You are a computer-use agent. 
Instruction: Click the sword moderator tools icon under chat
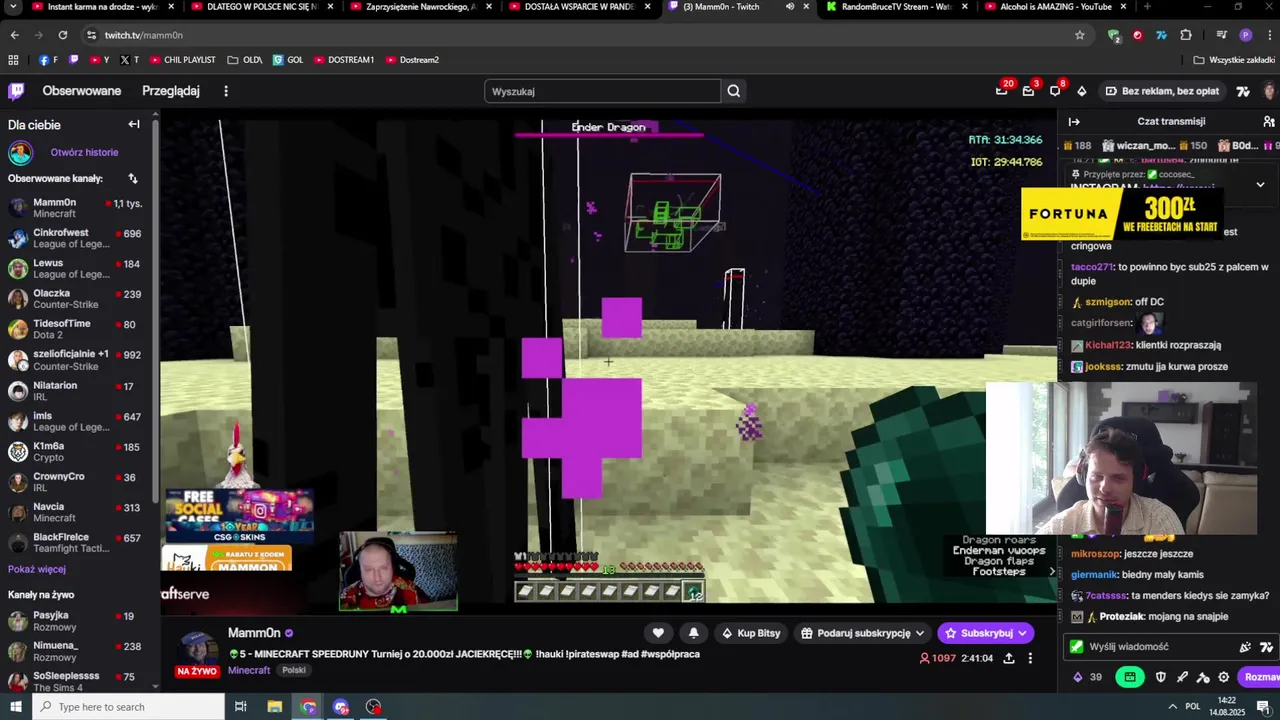point(1182,677)
